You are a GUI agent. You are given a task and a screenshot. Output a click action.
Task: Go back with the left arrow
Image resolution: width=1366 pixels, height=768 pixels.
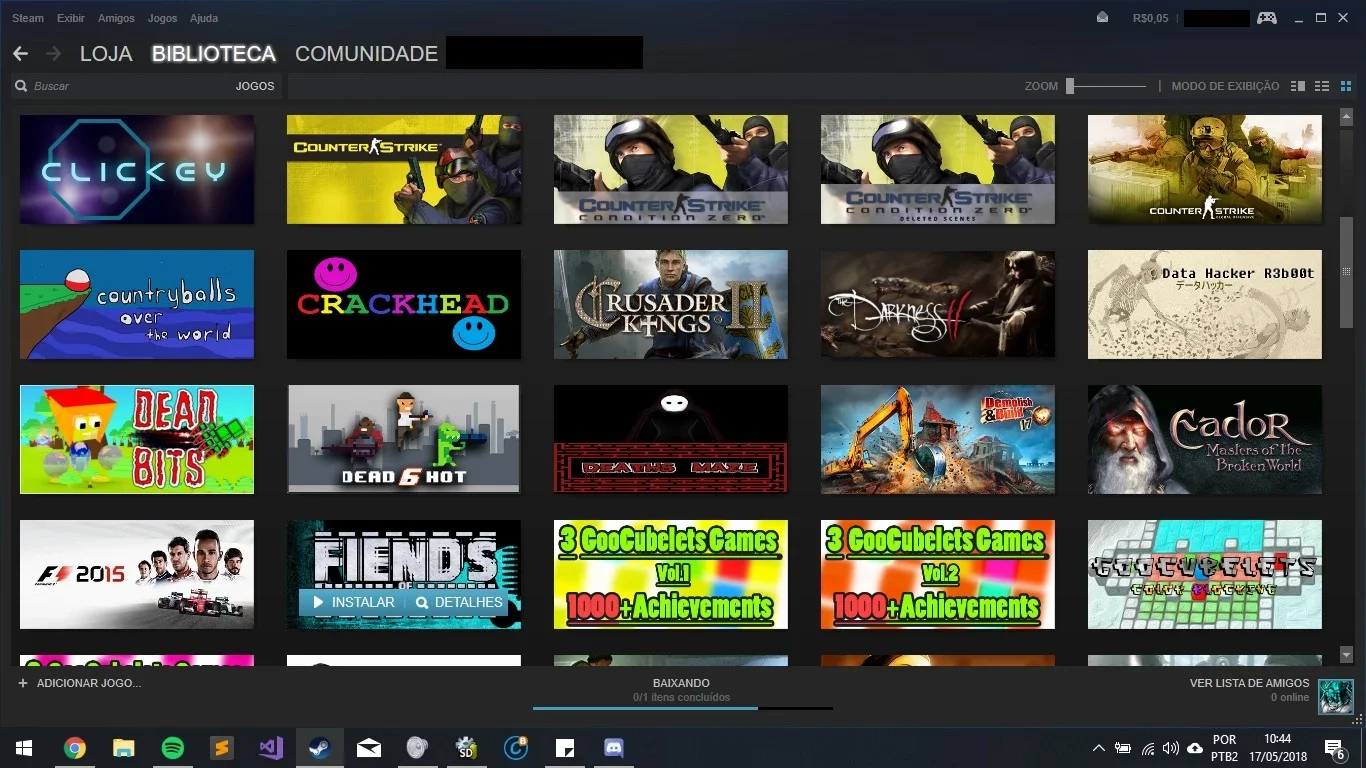pyautogui.click(x=20, y=54)
